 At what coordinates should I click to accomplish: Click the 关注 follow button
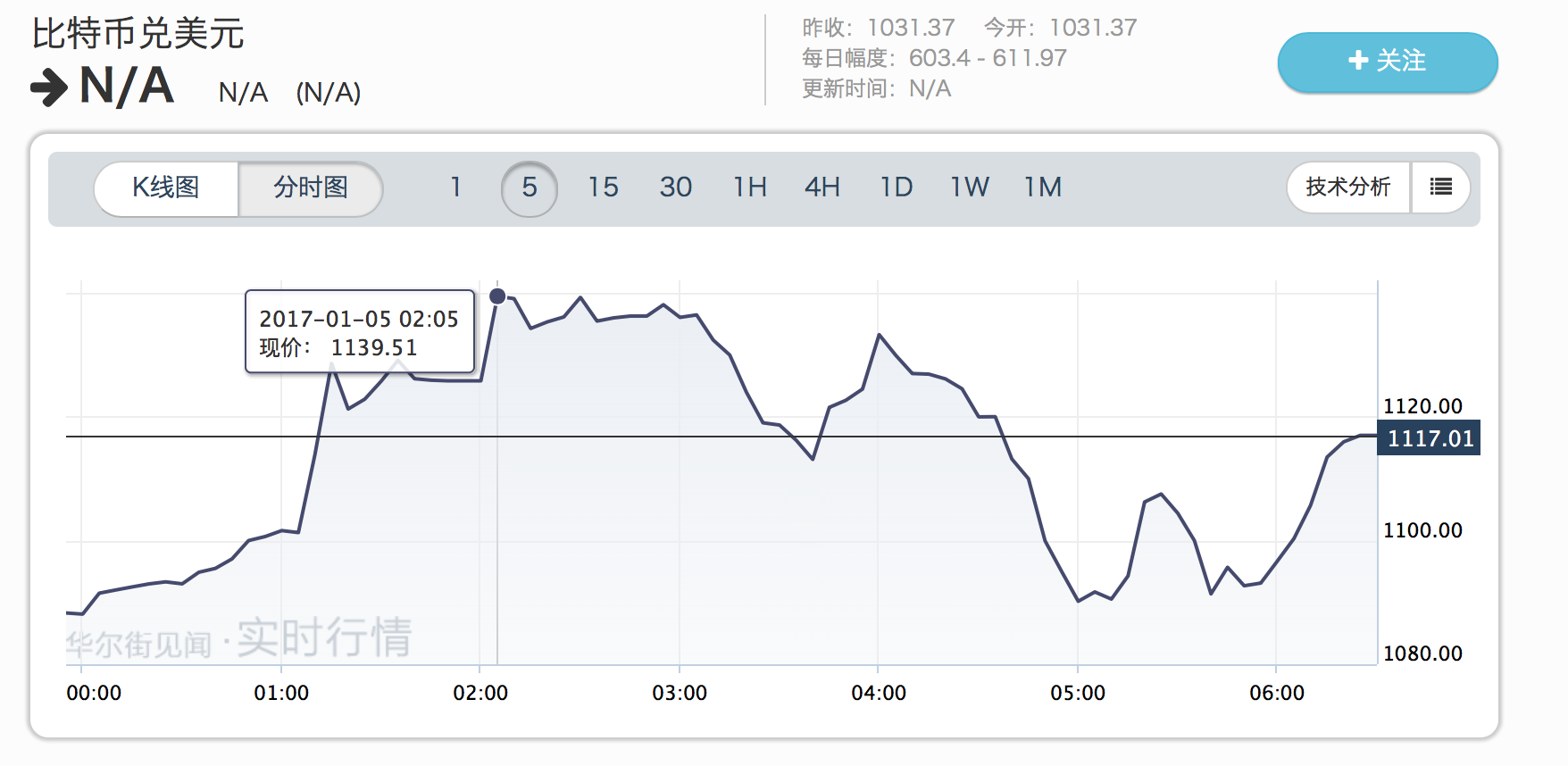[1387, 62]
